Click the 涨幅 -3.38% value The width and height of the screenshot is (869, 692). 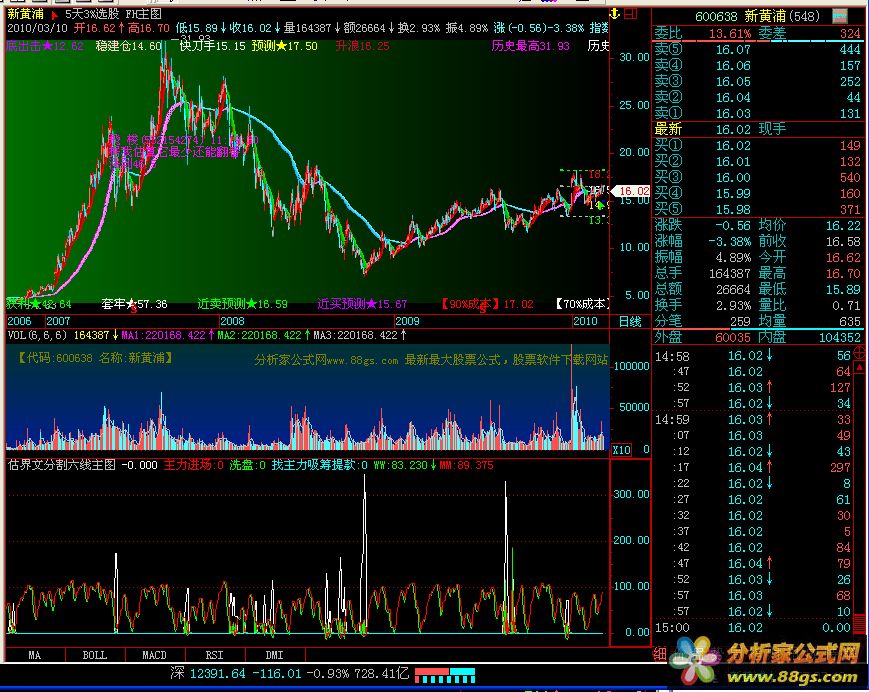pyautogui.click(x=730, y=242)
